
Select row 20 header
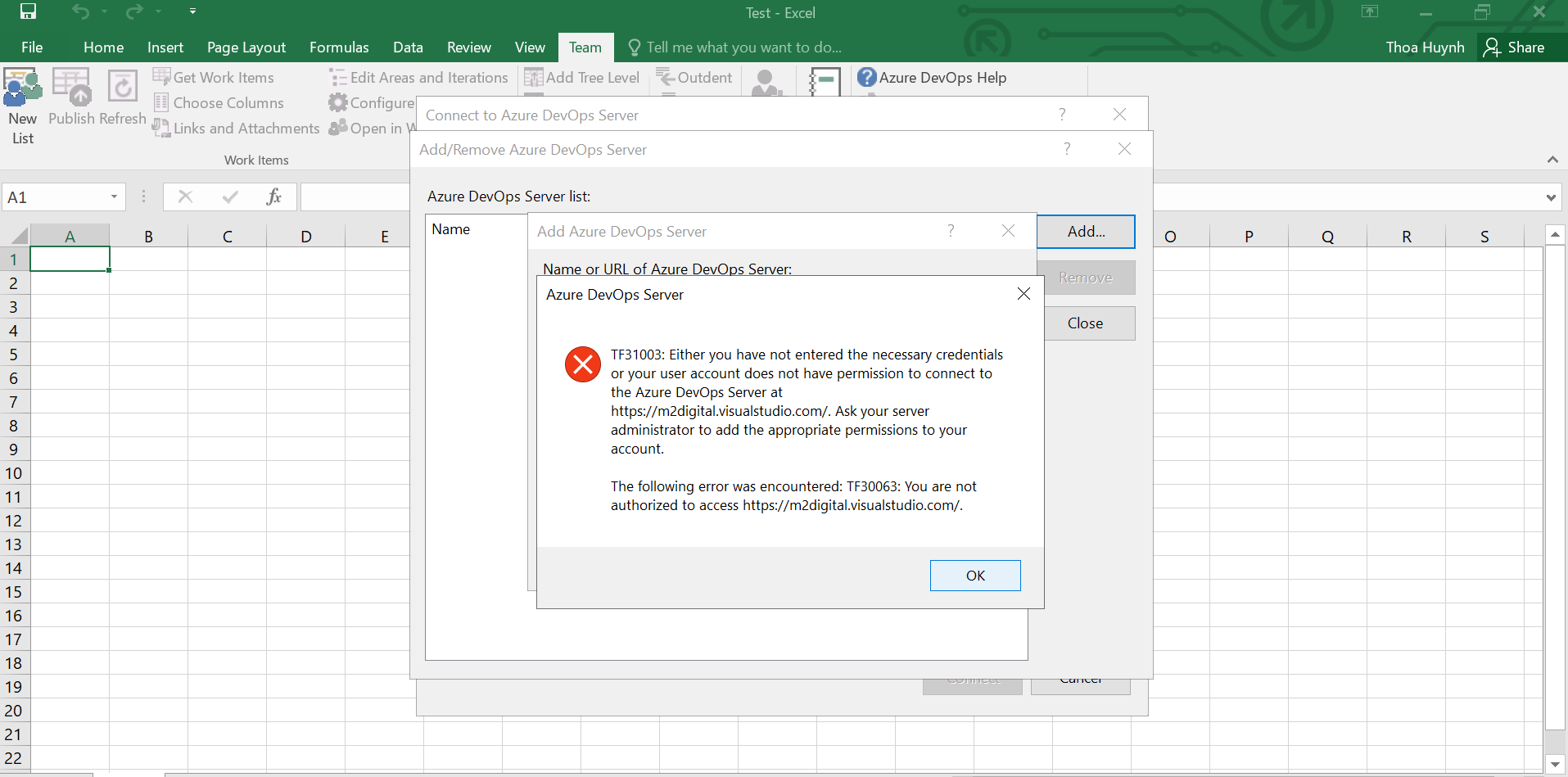(14, 710)
